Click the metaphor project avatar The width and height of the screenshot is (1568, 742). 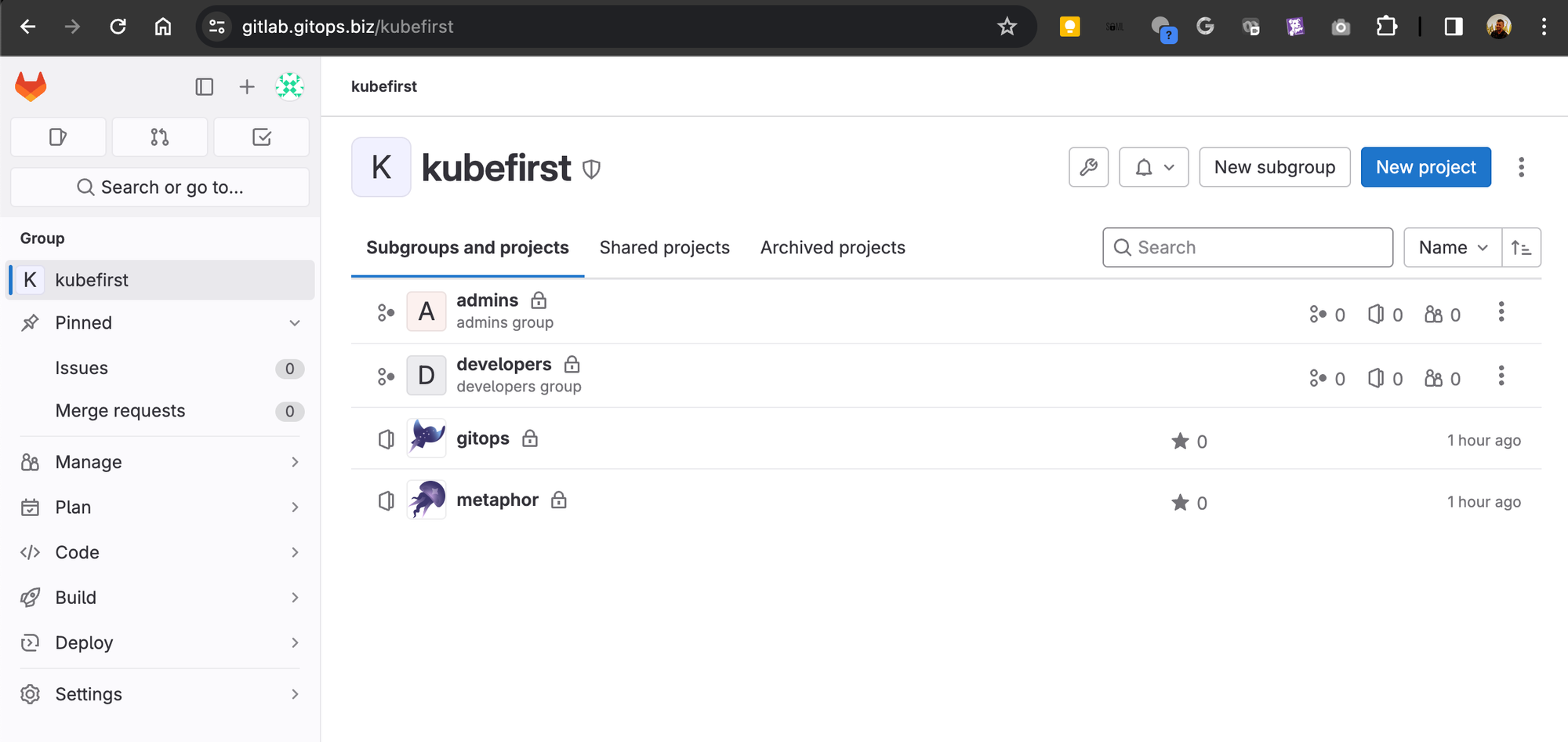426,500
